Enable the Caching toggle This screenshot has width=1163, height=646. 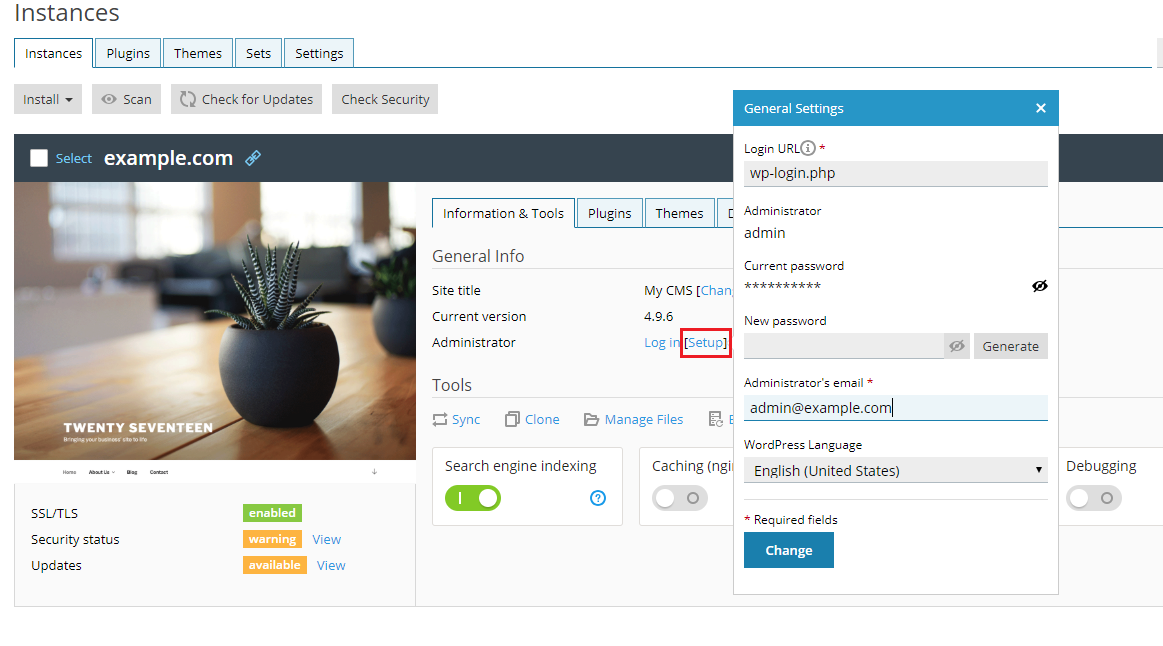click(680, 497)
